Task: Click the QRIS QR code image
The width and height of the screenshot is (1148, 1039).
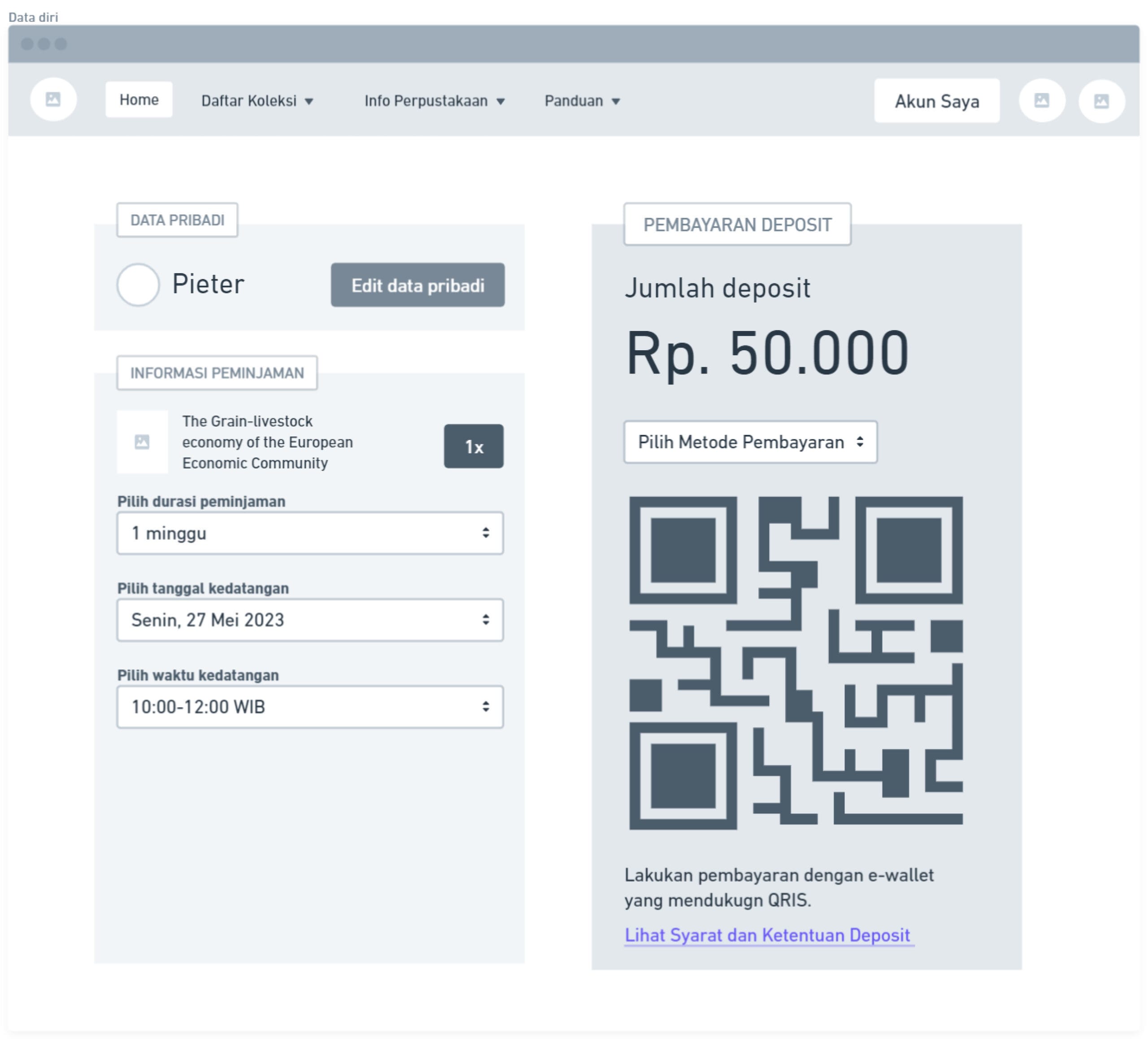Action: (796, 663)
